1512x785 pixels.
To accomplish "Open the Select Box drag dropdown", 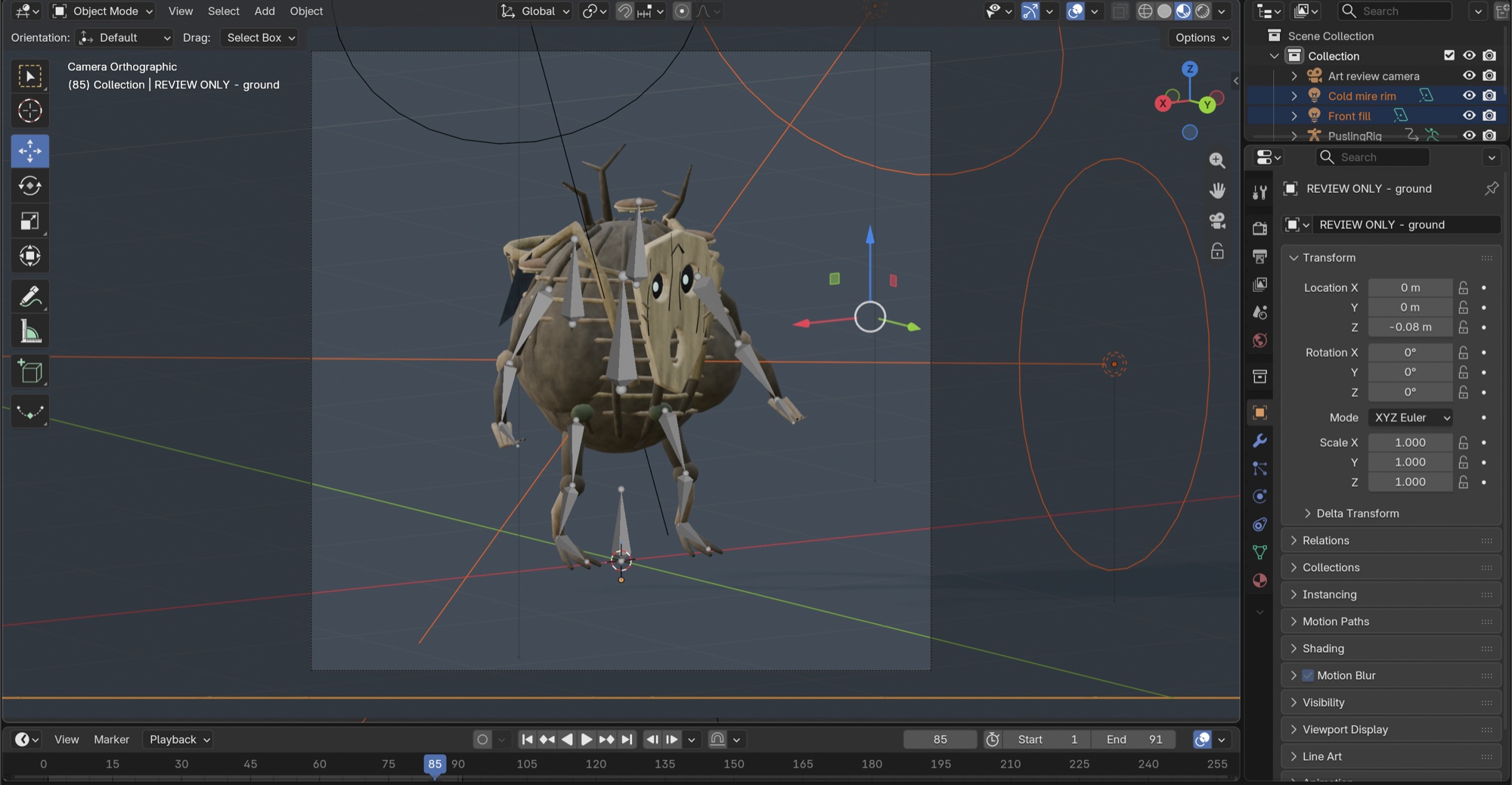I will 259,38.
